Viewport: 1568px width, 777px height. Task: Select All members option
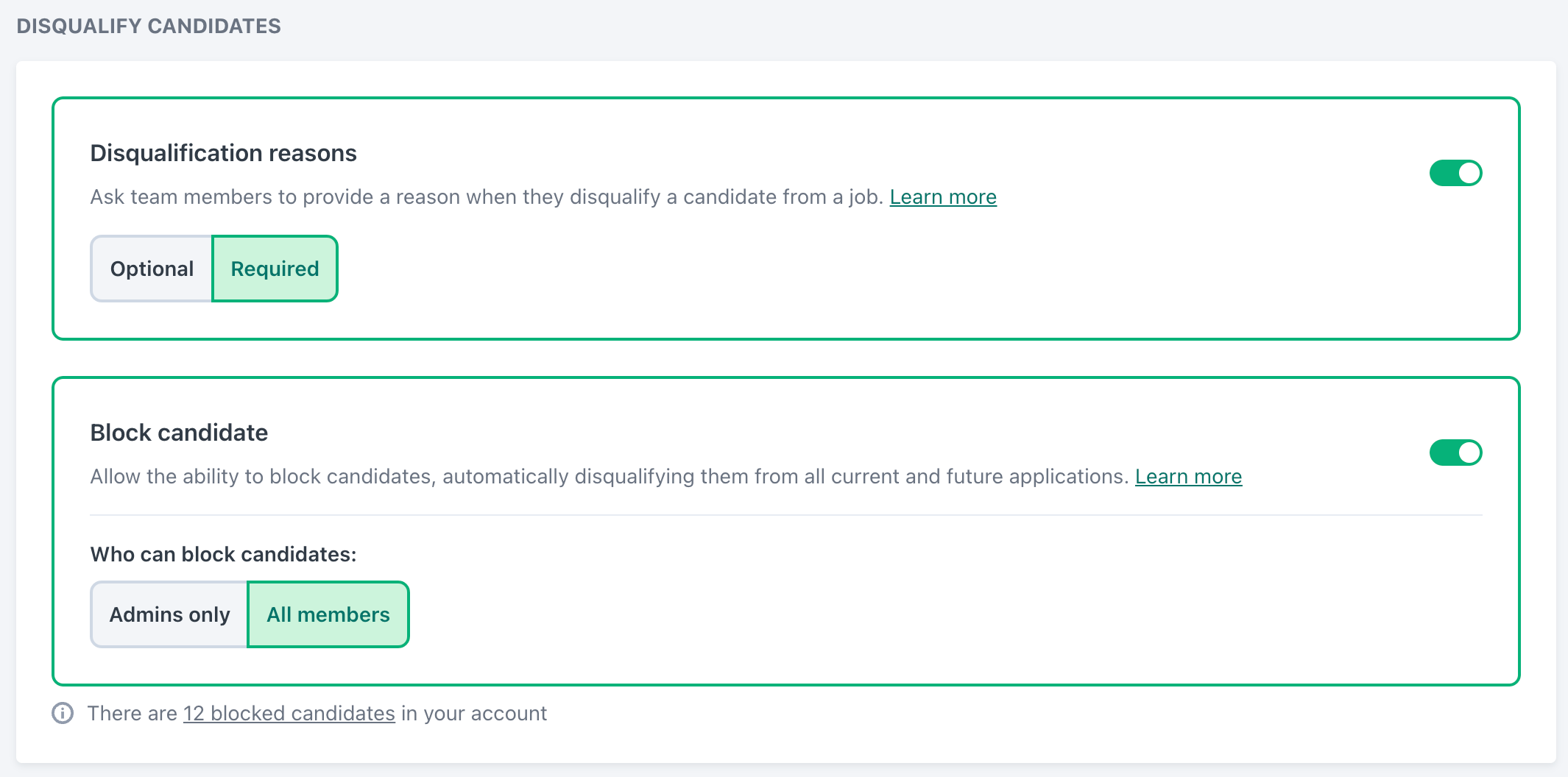coord(328,614)
